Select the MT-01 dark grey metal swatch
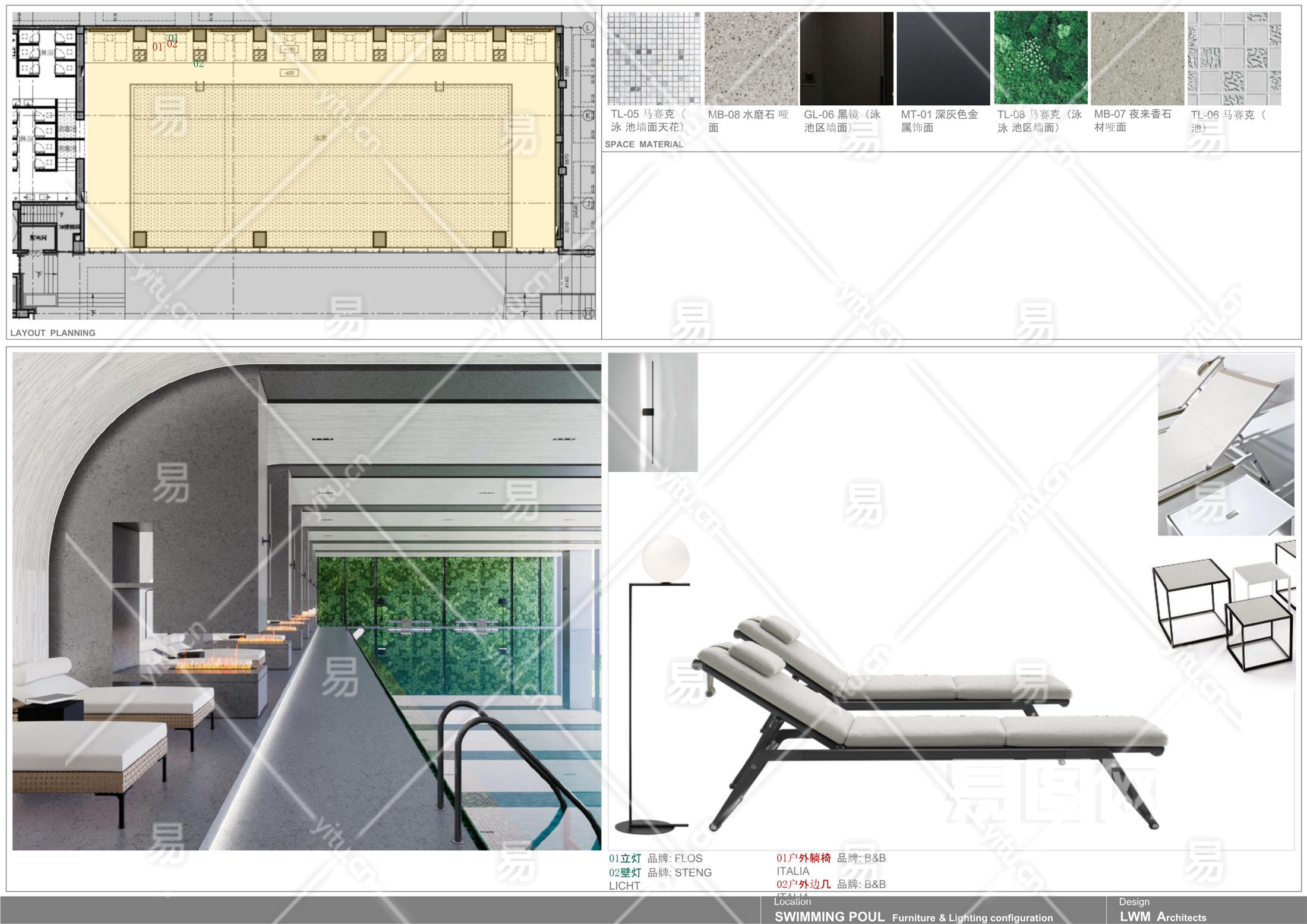Screen dimensions: 1307x924 [x=943, y=58]
